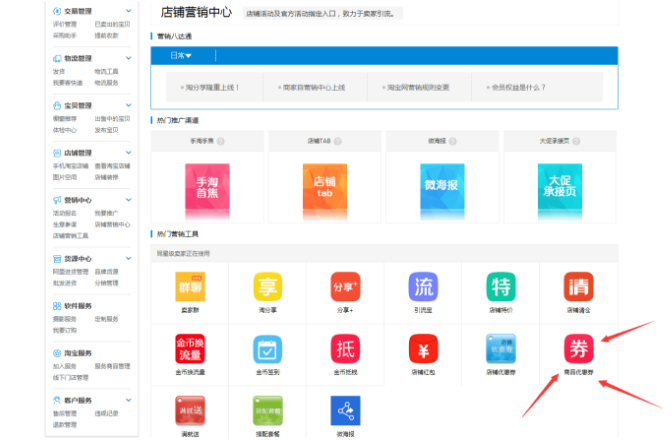Go to 店铺营销中心 in sidebar
Viewport: 672px width, 440px height.
click(112, 224)
